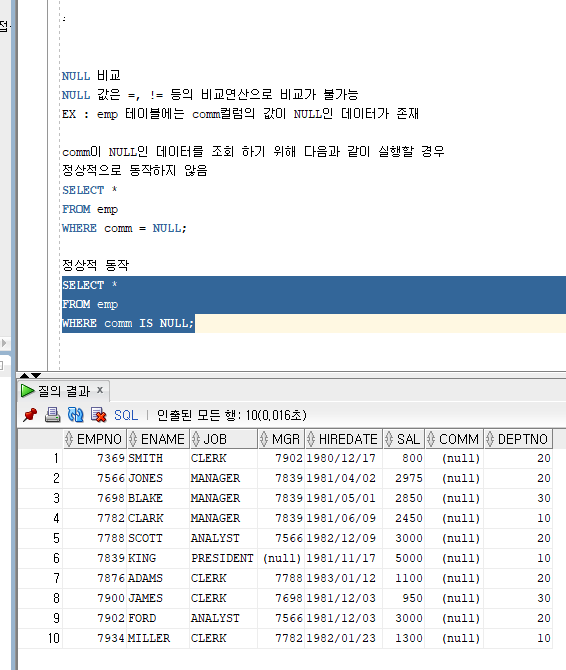This screenshot has width=566, height=670.
Task: Click the salary cell 2975
Action: click(x=403, y=479)
